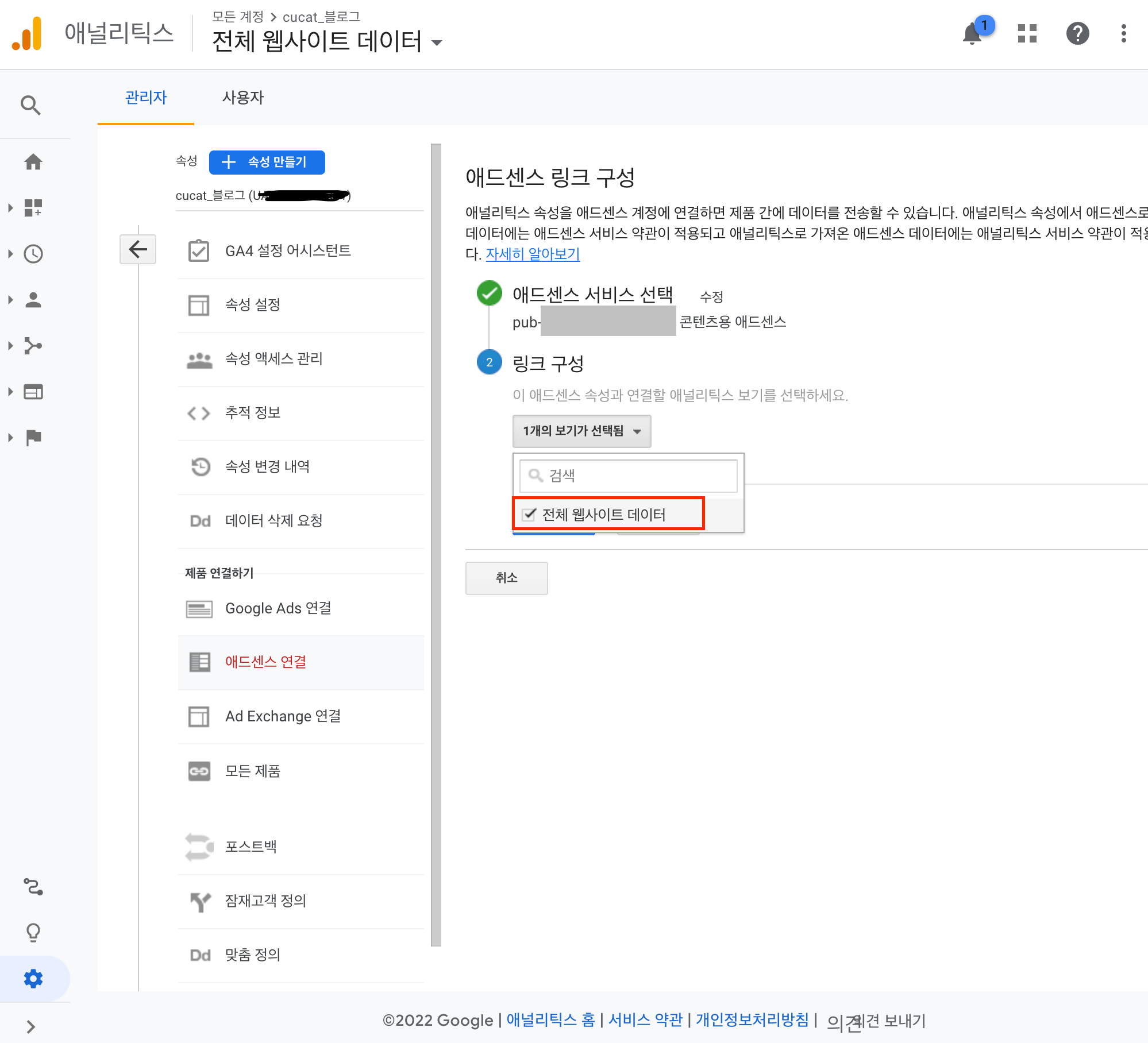Click the admin gear icon

(33, 979)
